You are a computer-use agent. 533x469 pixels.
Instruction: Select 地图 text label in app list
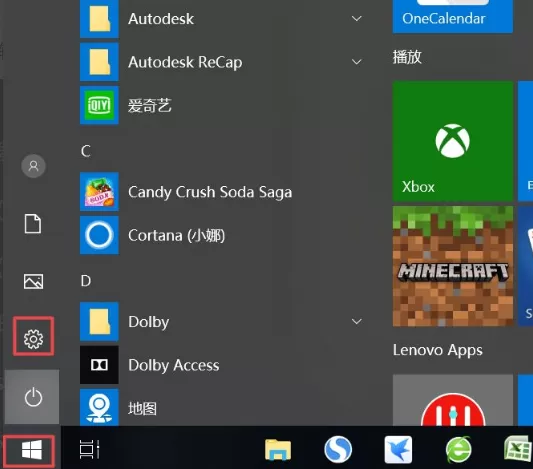point(142,408)
